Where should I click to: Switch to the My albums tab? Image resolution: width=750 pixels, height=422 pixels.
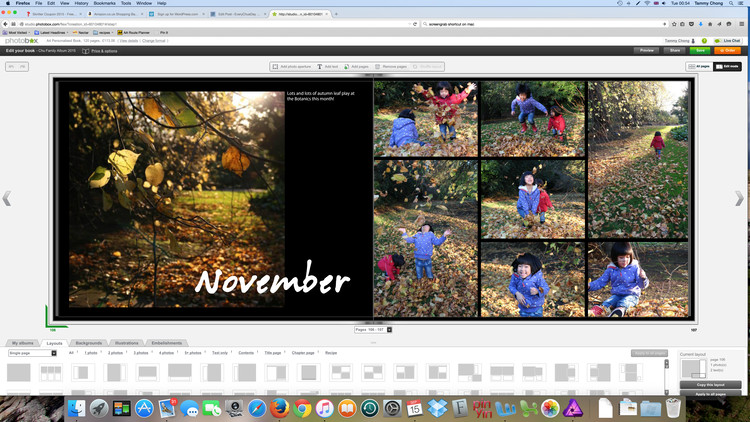(x=22, y=343)
